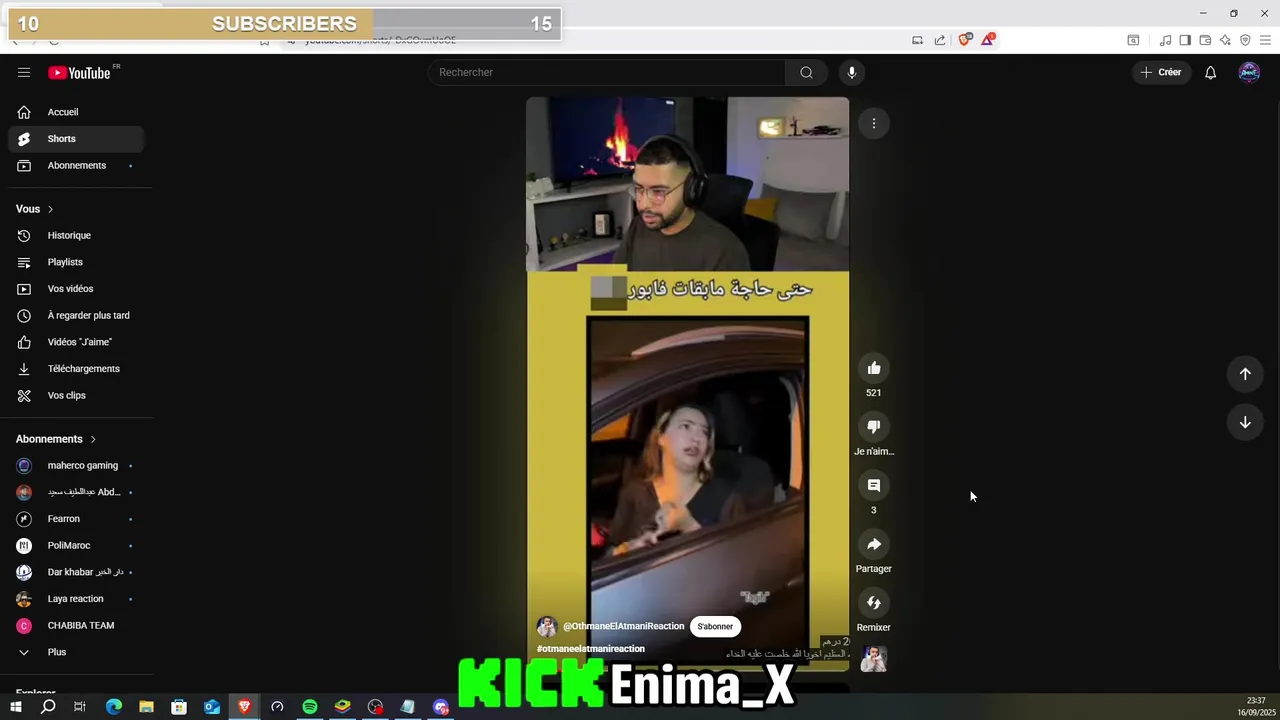Open Brave Shields icon in address bar
1280x720 pixels.
point(965,40)
